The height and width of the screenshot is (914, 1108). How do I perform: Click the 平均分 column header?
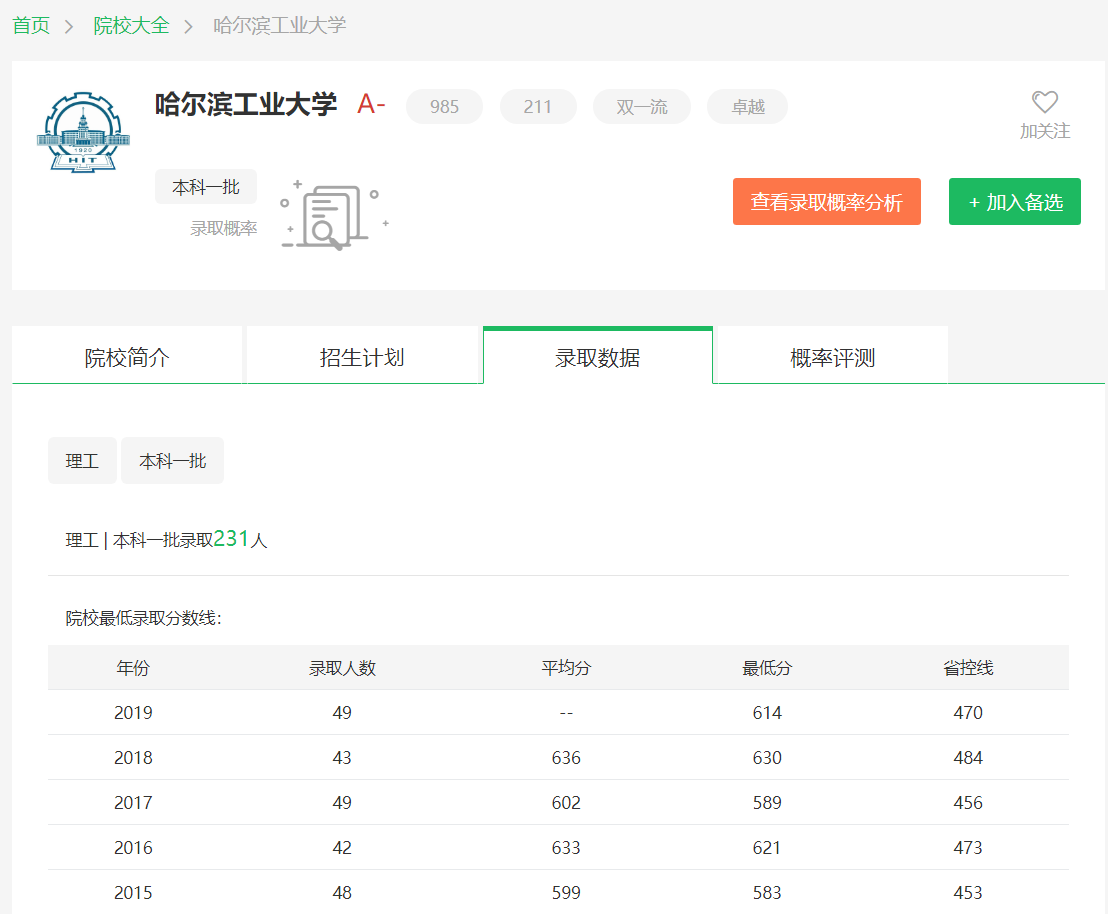click(566, 668)
